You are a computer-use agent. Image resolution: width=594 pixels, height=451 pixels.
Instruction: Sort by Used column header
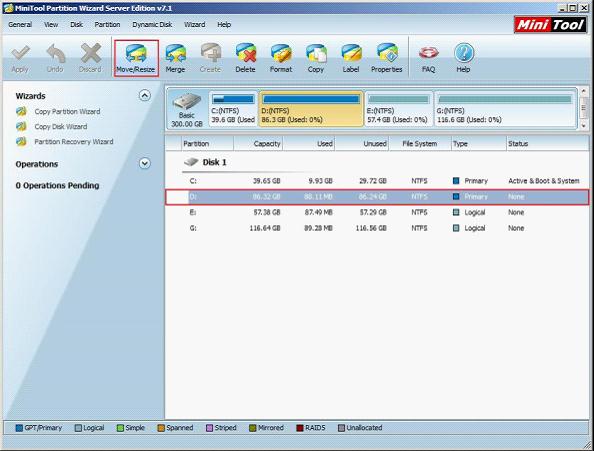309,144
